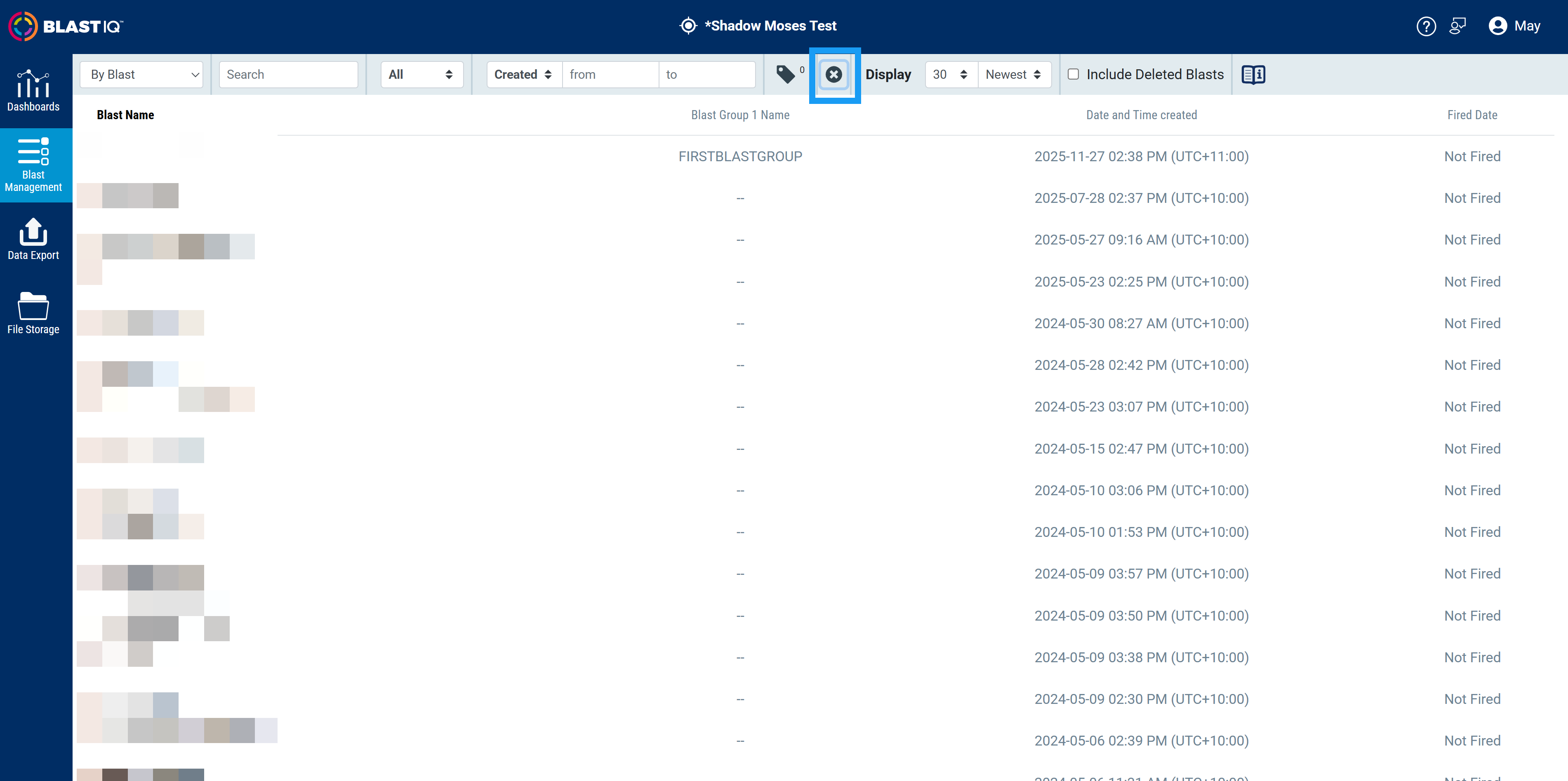Select the 2024-05-06 02:39 PM date cell
The image size is (1568, 781).
(1141, 741)
